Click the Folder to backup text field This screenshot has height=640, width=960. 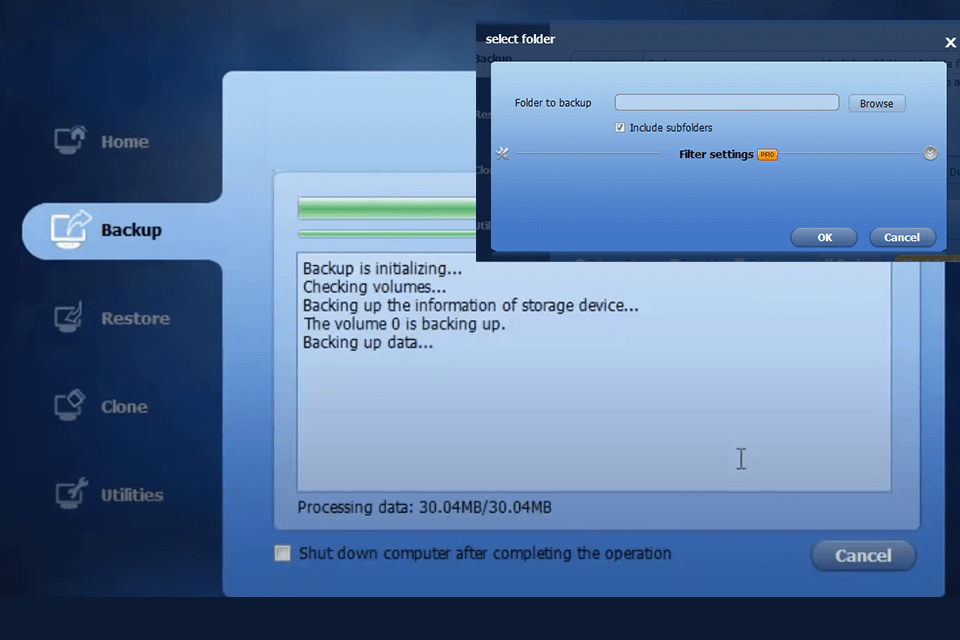pos(726,101)
